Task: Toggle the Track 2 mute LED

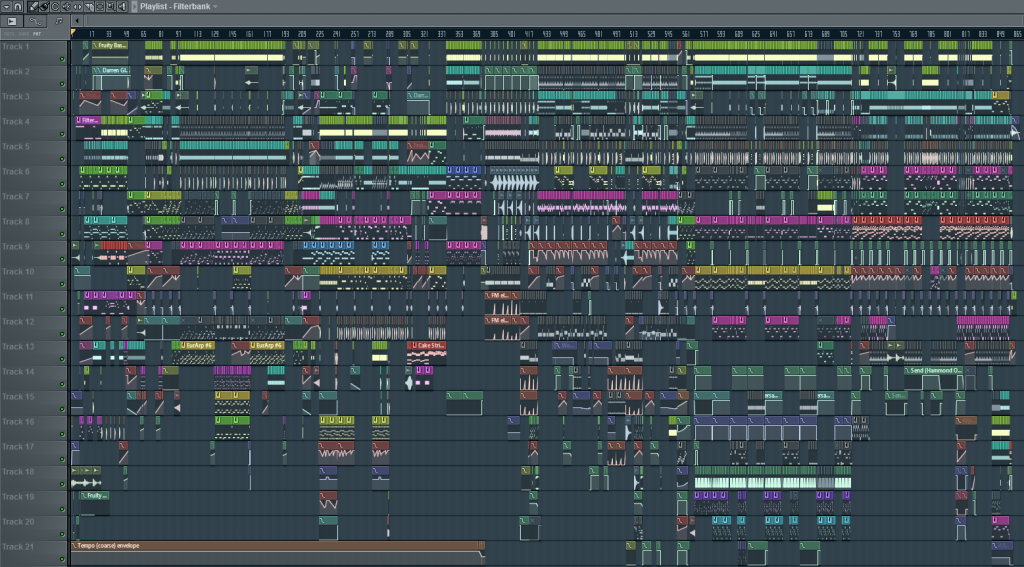Action: pos(63,84)
